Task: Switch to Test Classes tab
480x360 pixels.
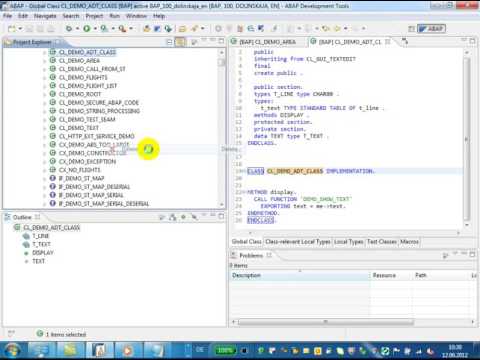Action: tap(382, 242)
